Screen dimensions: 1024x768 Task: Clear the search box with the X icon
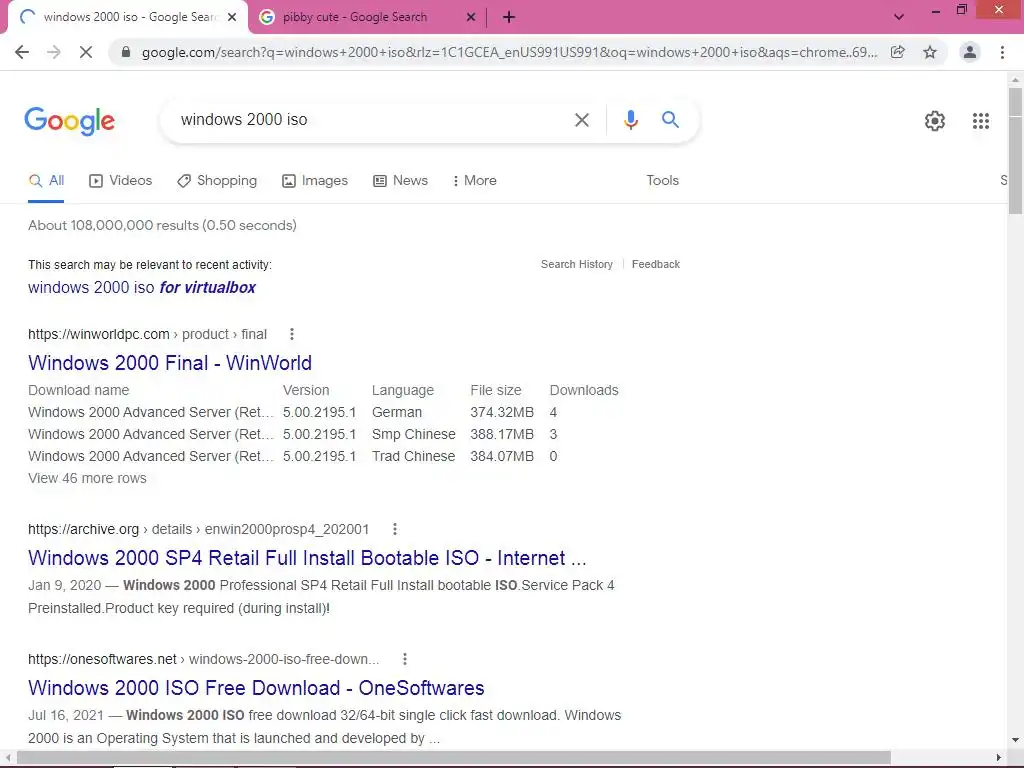click(x=581, y=120)
